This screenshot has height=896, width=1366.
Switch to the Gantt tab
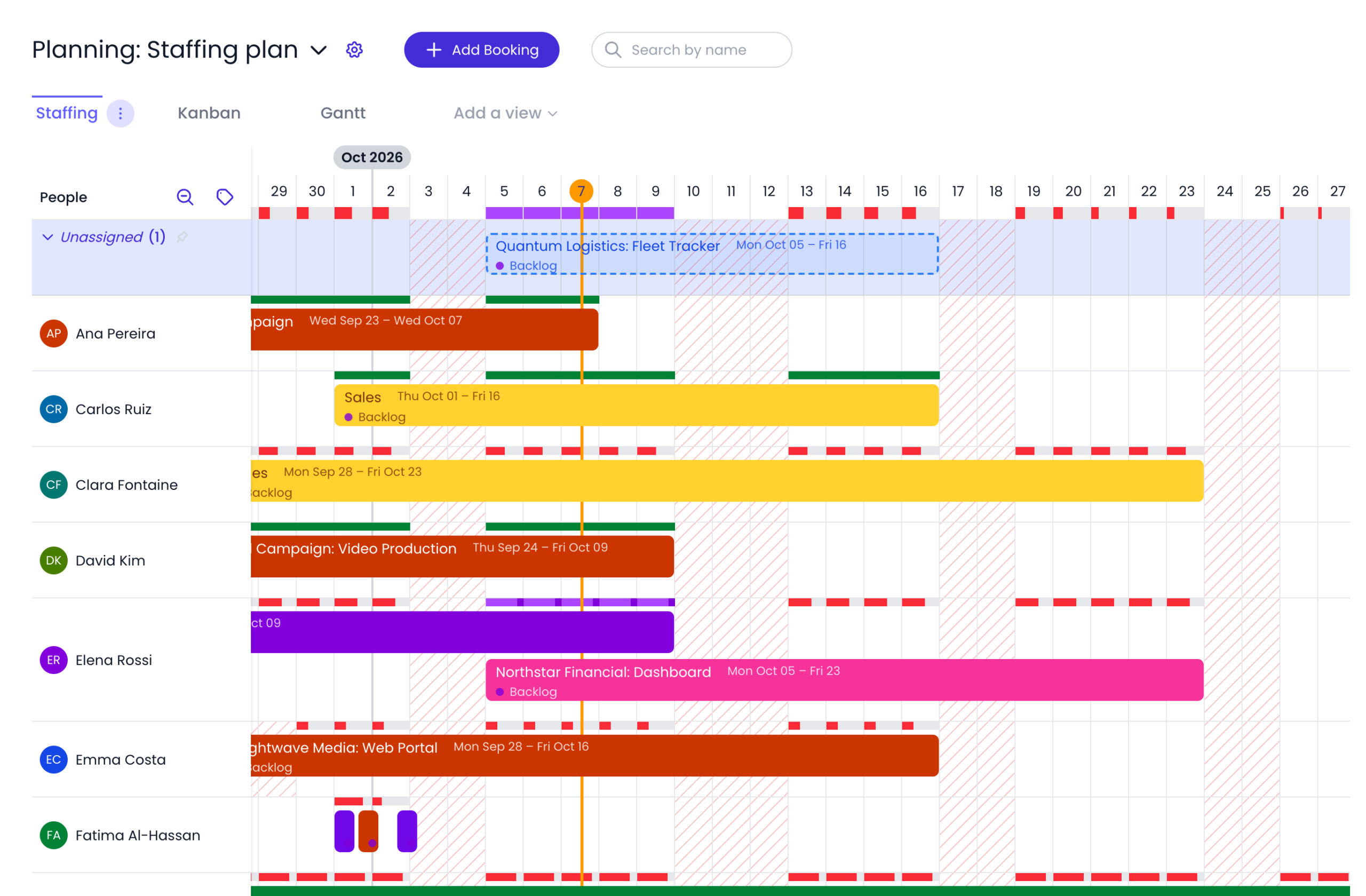pyautogui.click(x=343, y=113)
